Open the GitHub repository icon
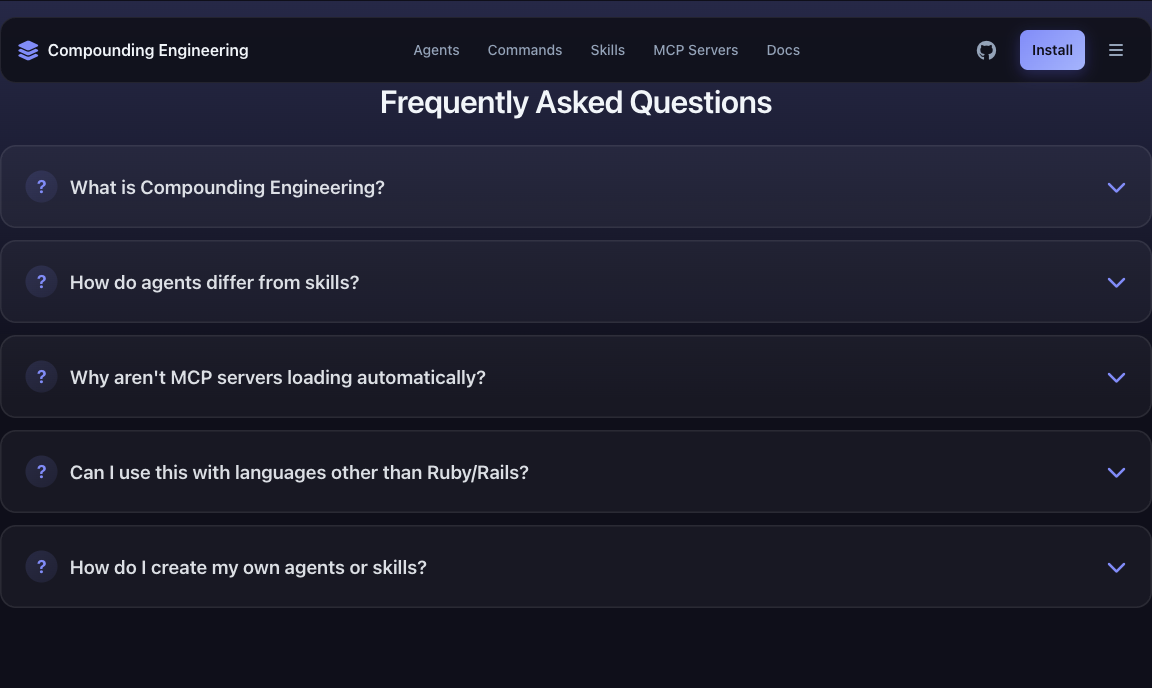The width and height of the screenshot is (1152, 688). (986, 50)
